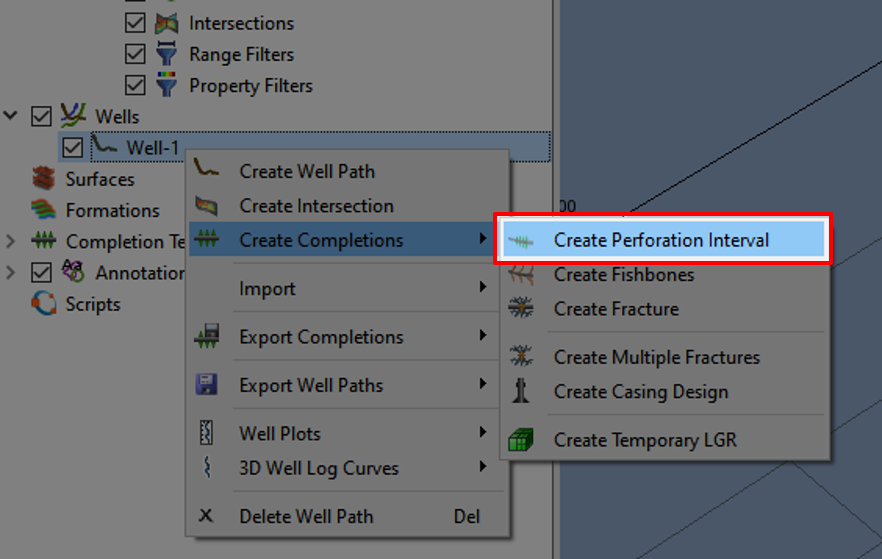Click the Create Casing Design icon
Viewport: 882px width, 559px height.
[521, 392]
